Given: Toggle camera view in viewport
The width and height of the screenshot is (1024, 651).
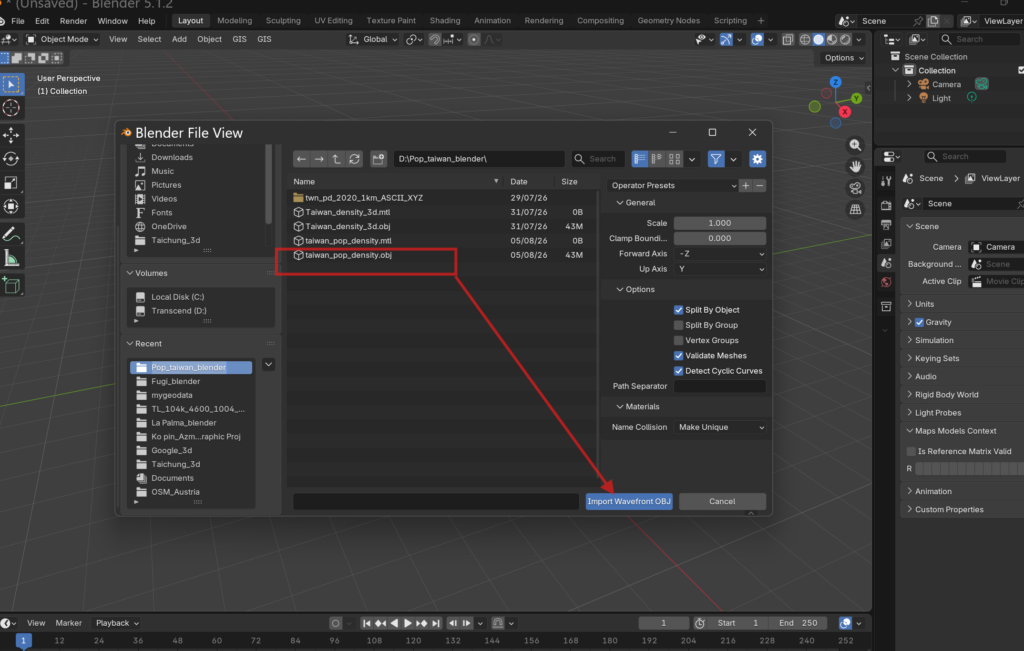Looking at the screenshot, I should pyautogui.click(x=855, y=188).
